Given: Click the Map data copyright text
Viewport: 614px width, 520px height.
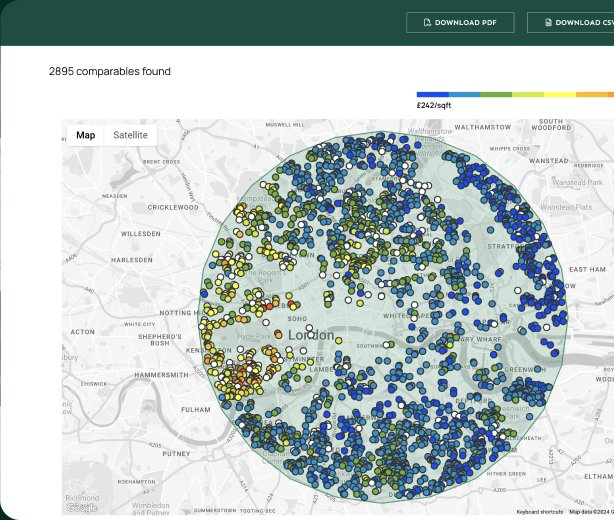Looking at the screenshot, I should click(591, 512).
